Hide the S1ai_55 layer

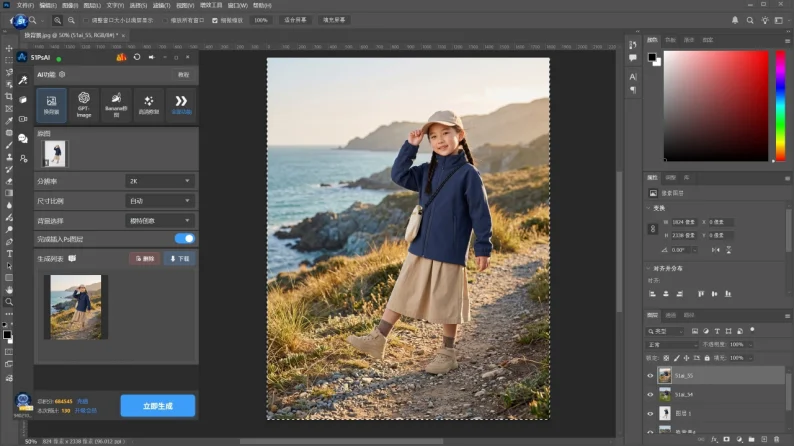(650, 376)
